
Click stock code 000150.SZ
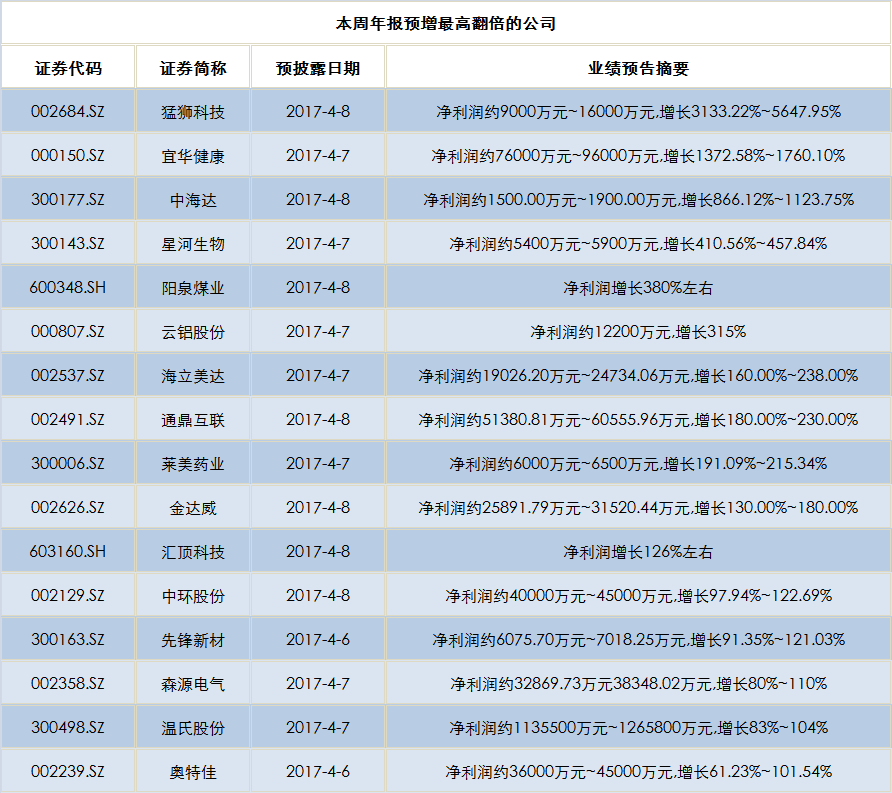coord(68,155)
